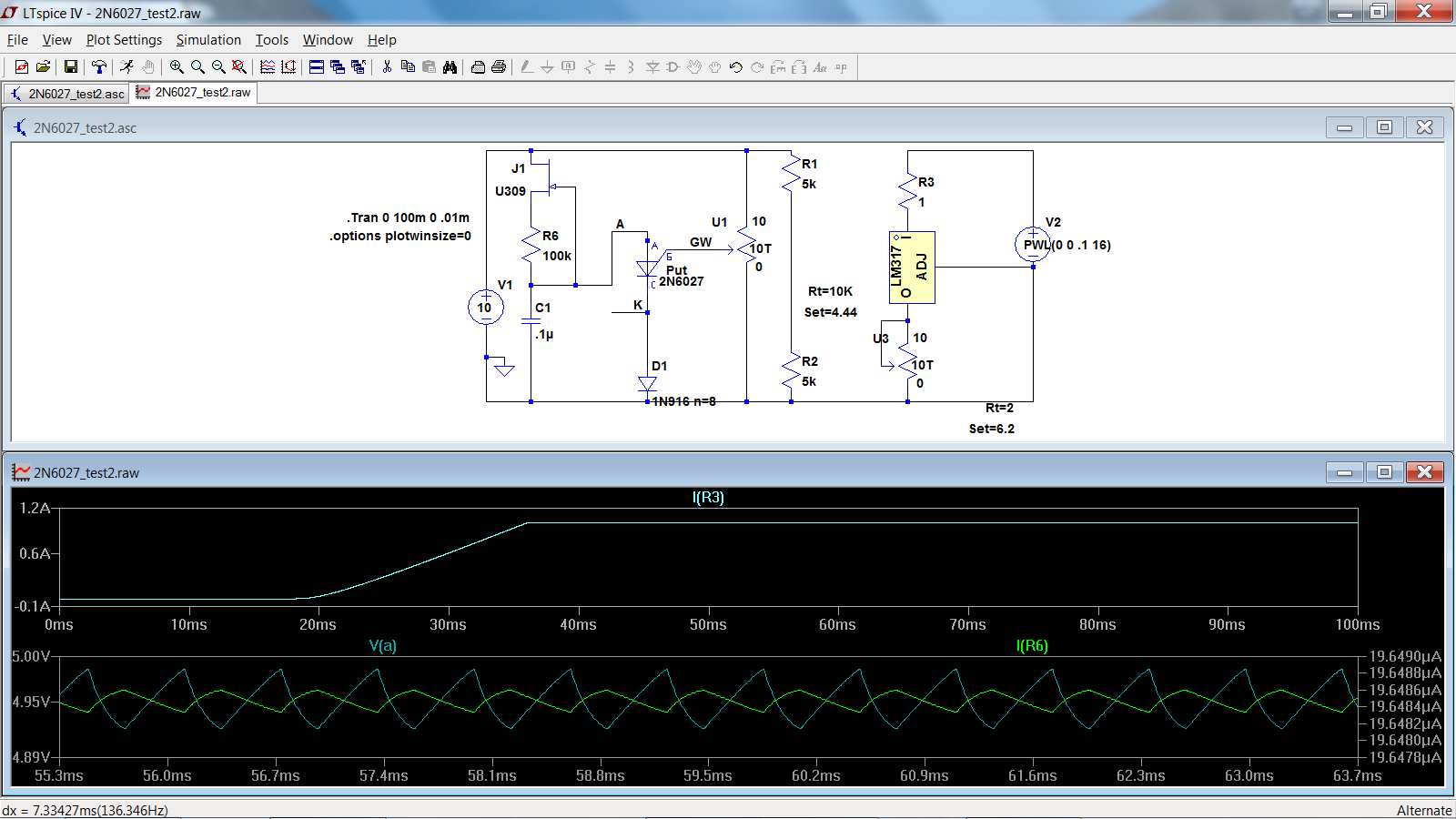Select the Draw Wire pencil tool
This screenshot has width=1456, height=819.
pos(527,67)
